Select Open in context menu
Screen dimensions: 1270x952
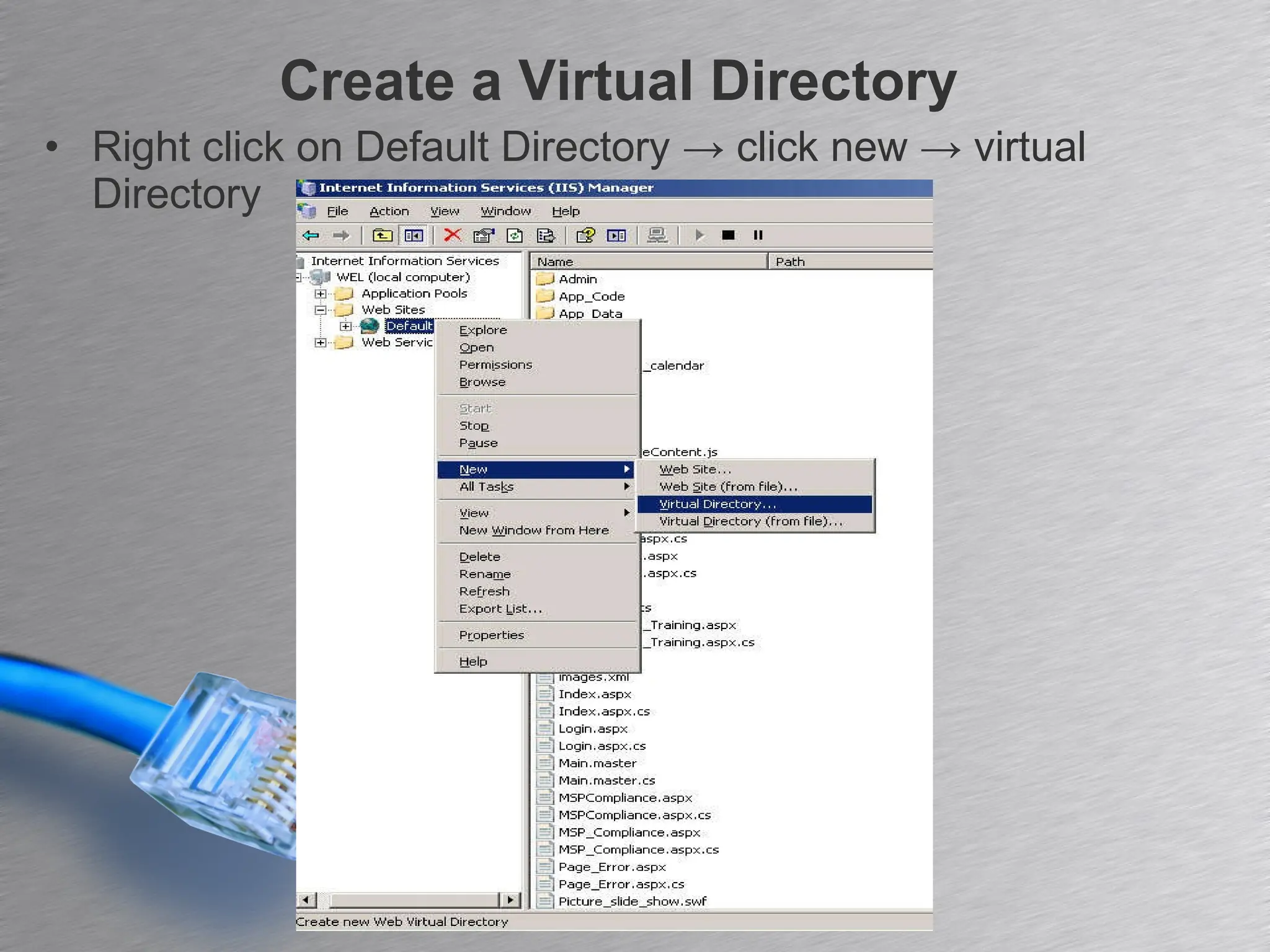pyautogui.click(x=537, y=347)
